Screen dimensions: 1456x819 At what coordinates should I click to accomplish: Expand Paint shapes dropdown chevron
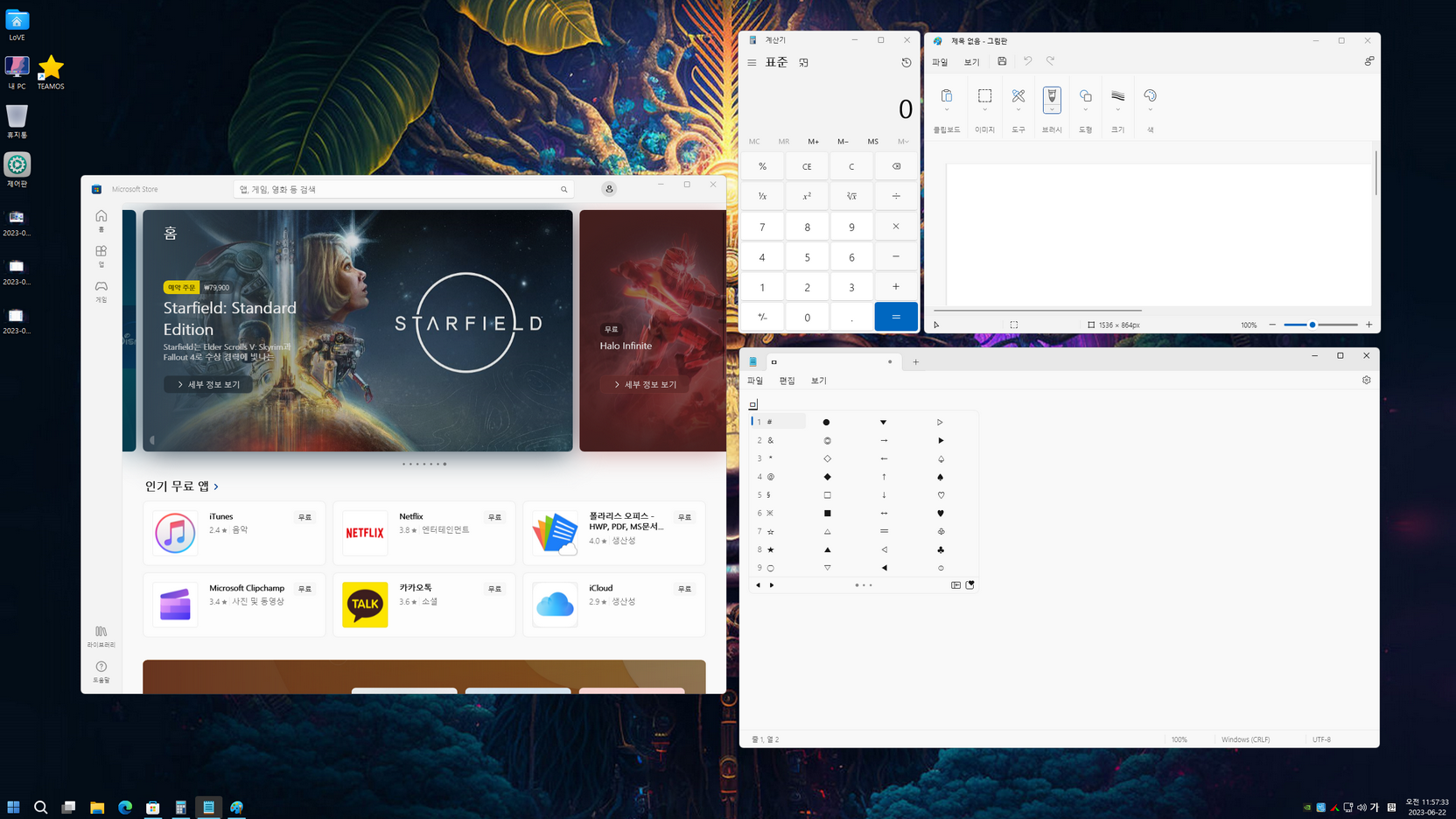pos(1085,110)
